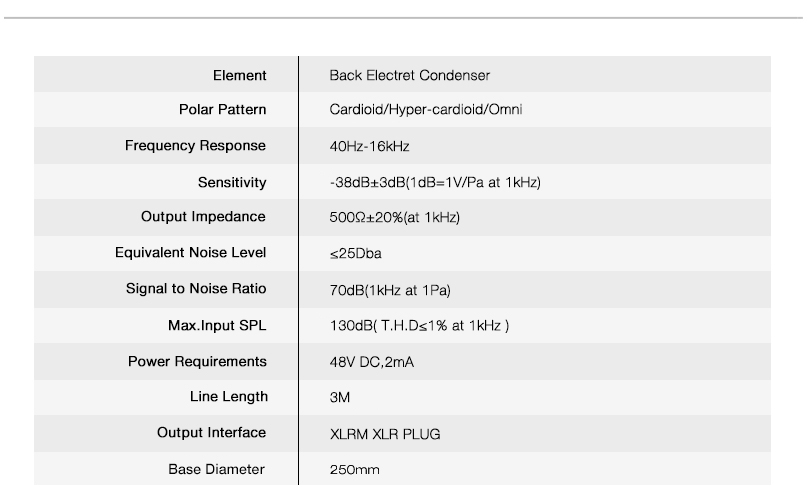Click the "Element" row label

coord(239,75)
